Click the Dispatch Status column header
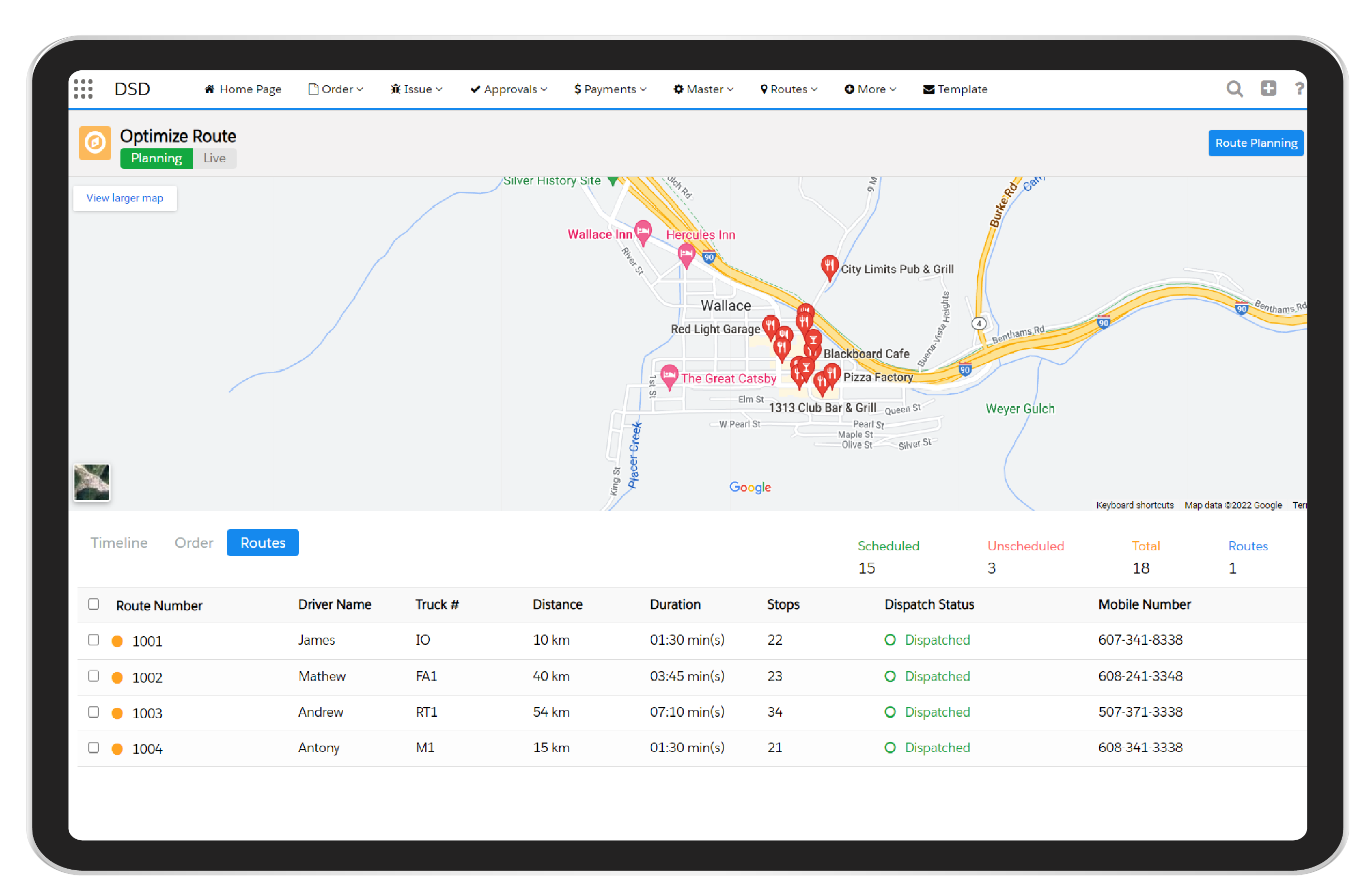The height and width of the screenshot is (896, 1370). tap(929, 604)
